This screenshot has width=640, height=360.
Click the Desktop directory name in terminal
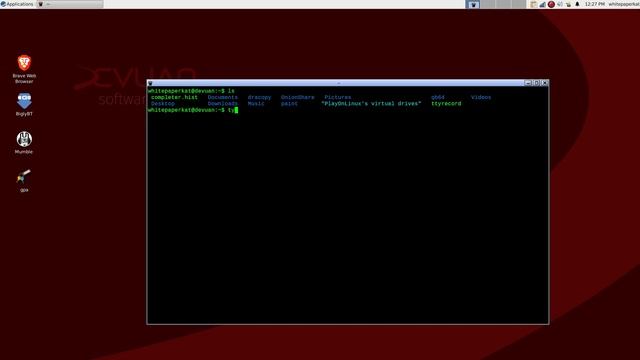click(162, 104)
